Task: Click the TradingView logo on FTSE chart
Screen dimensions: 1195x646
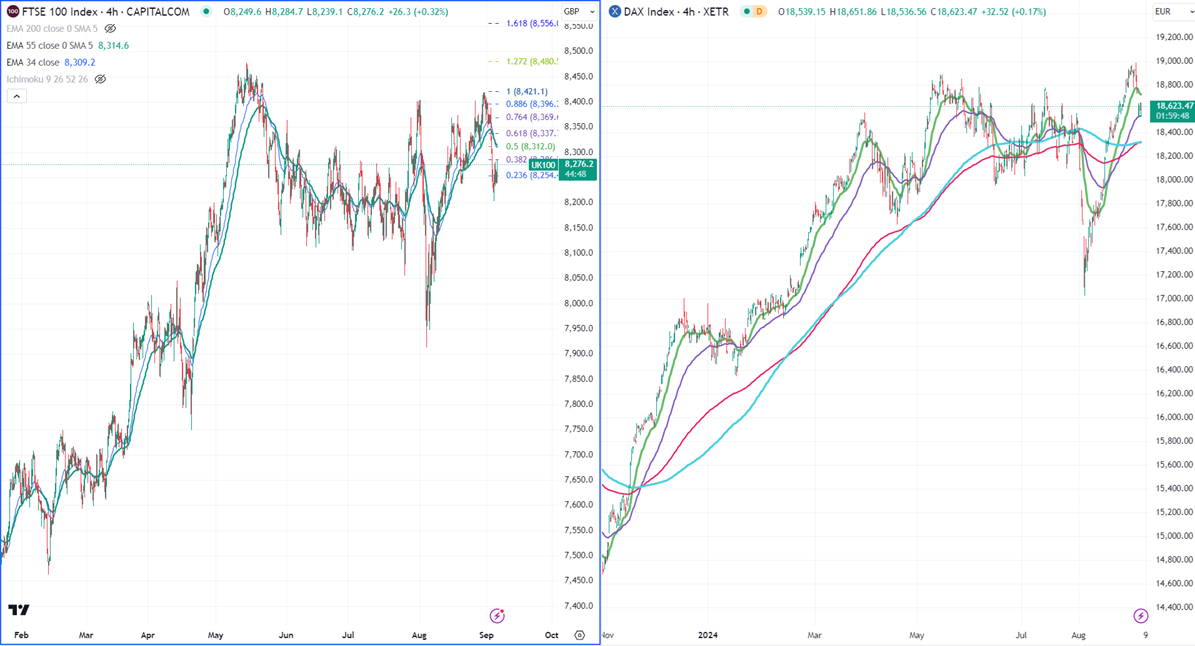Action: point(18,609)
